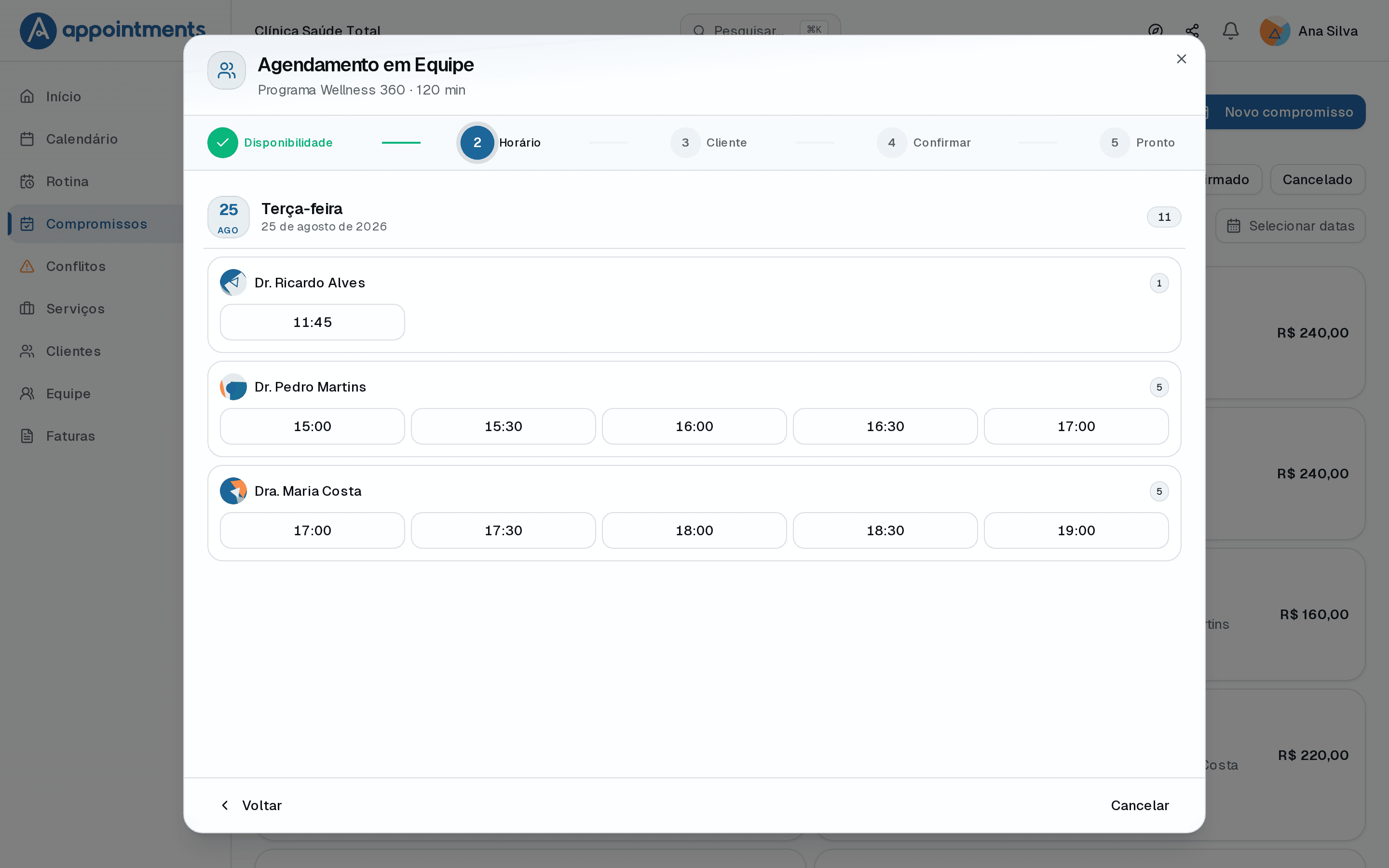
Task: Select the 11:45 slot for Dr. Ricardo Alves
Action: (x=312, y=322)
